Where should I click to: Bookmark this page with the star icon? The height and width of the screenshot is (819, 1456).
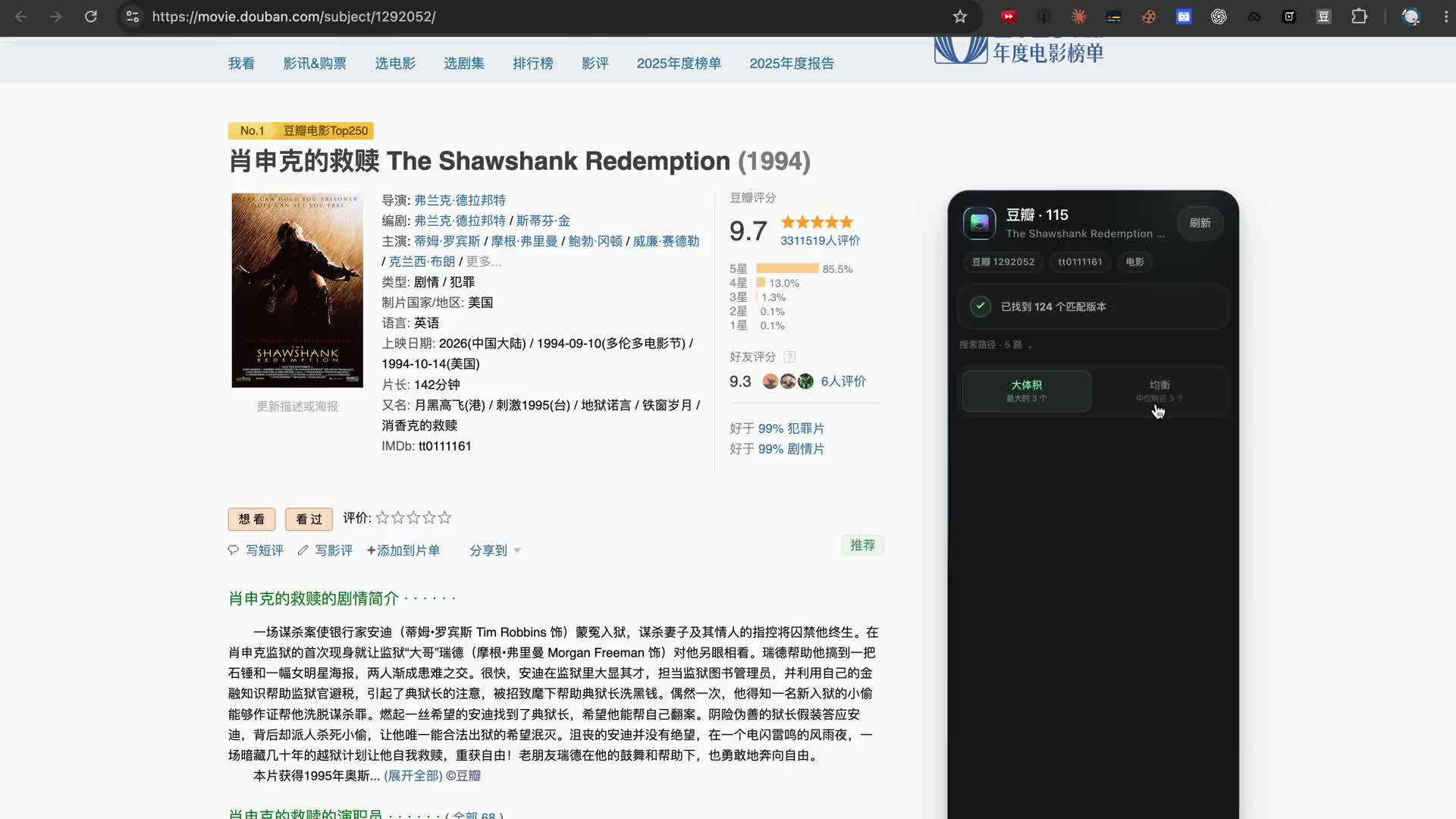tap(960, 16)
